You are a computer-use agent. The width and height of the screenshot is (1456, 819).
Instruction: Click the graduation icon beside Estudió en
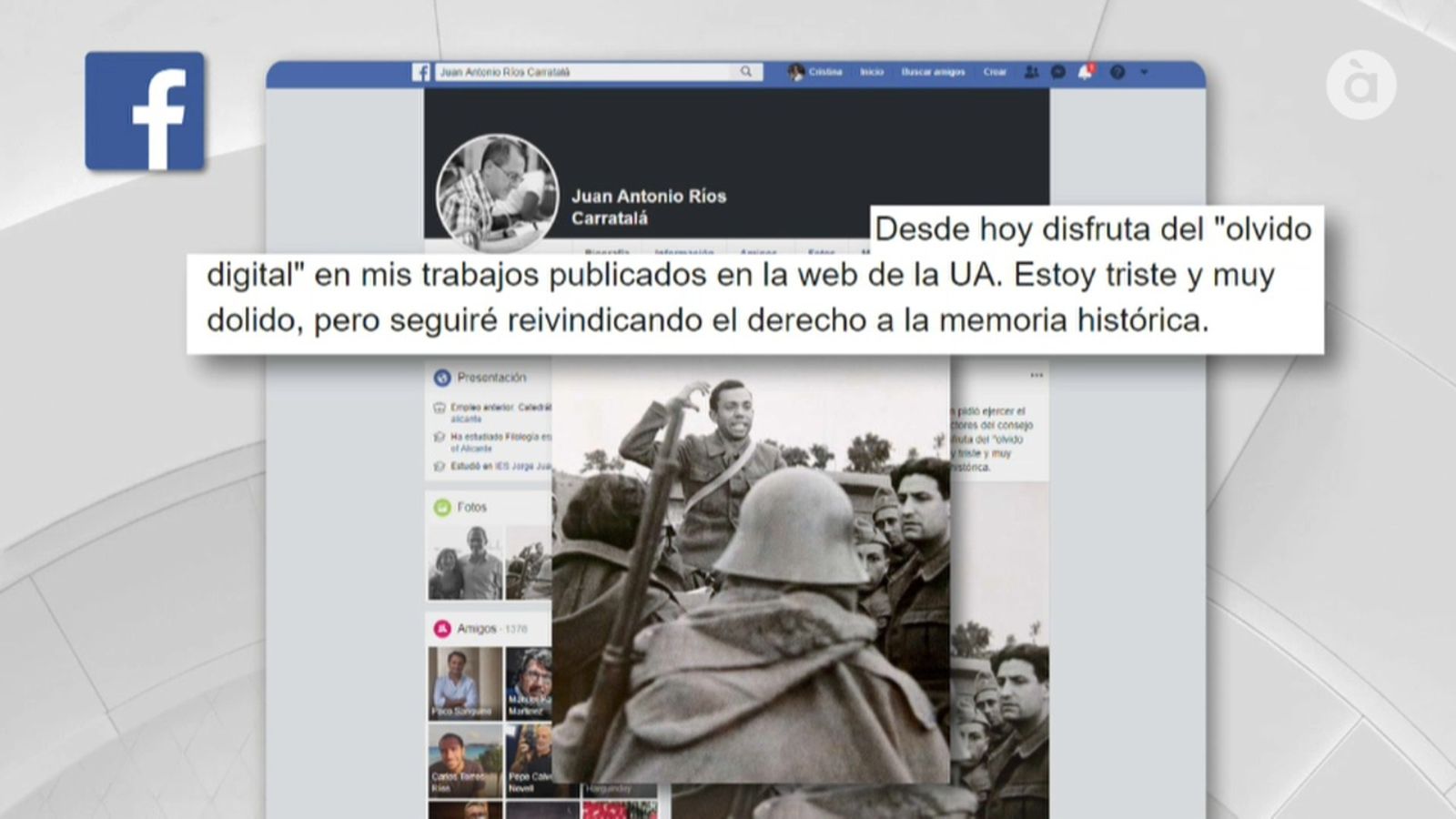click(440, 467)
